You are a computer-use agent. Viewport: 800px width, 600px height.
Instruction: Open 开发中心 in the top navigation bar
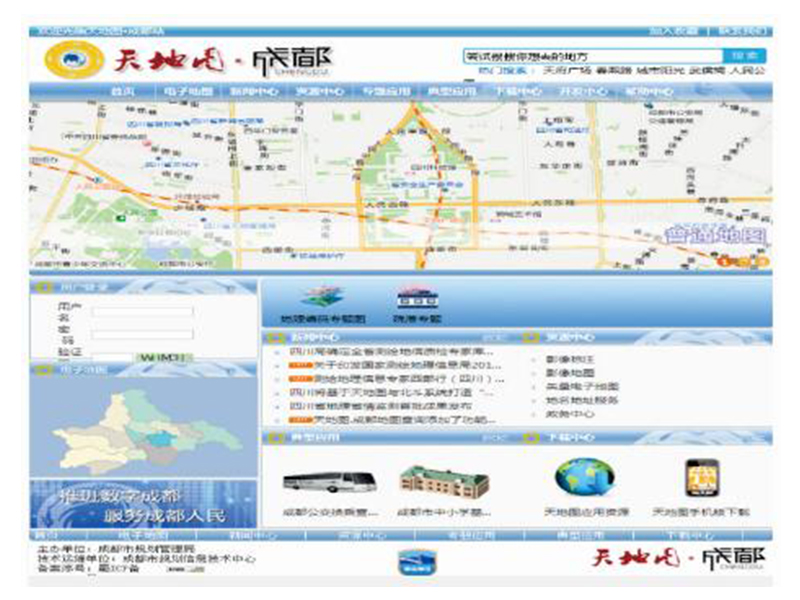point(583,92)
